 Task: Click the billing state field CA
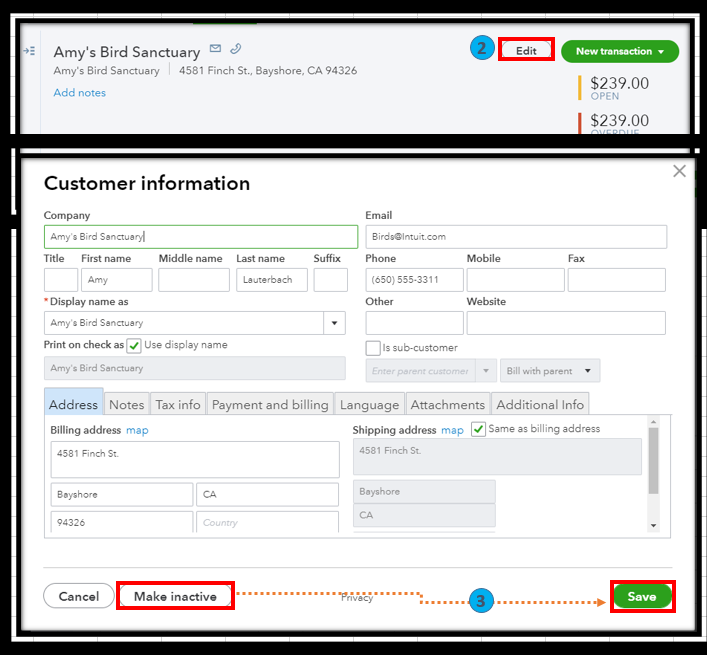267,495
